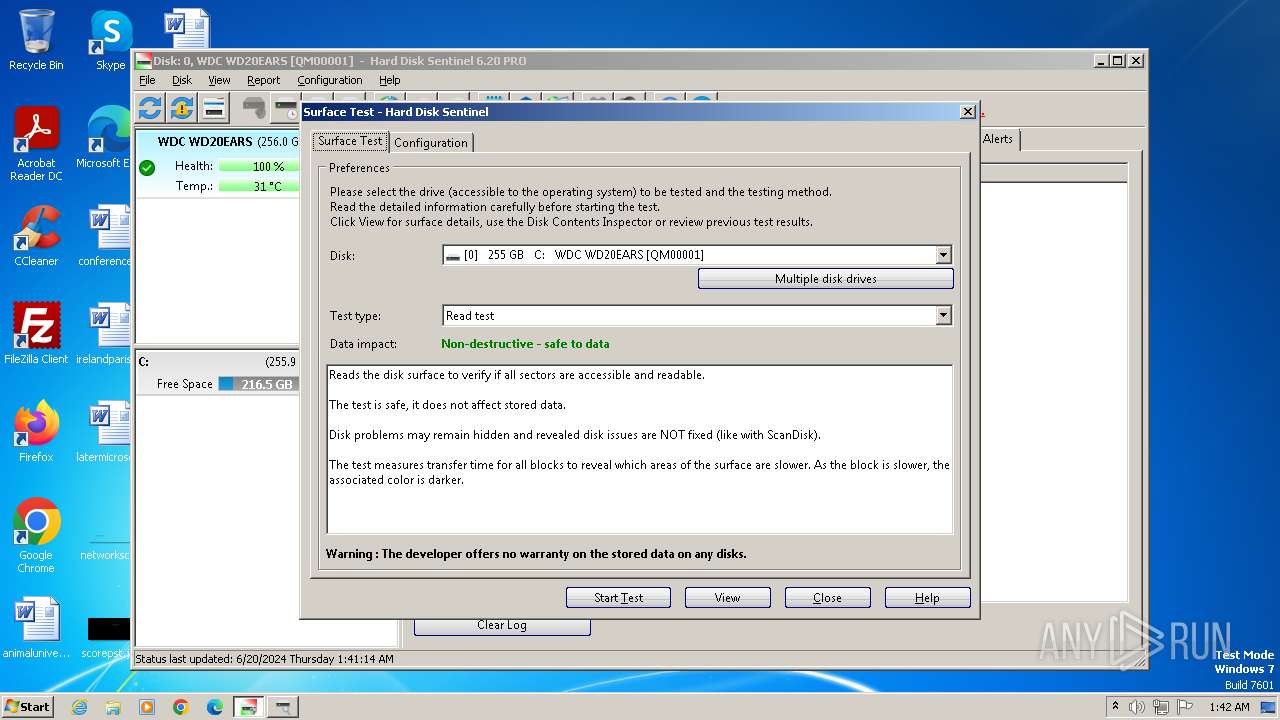1280x720 pixels.
Task: Switch to Surface Test taskbar item
Action: [x=283, y=707]
